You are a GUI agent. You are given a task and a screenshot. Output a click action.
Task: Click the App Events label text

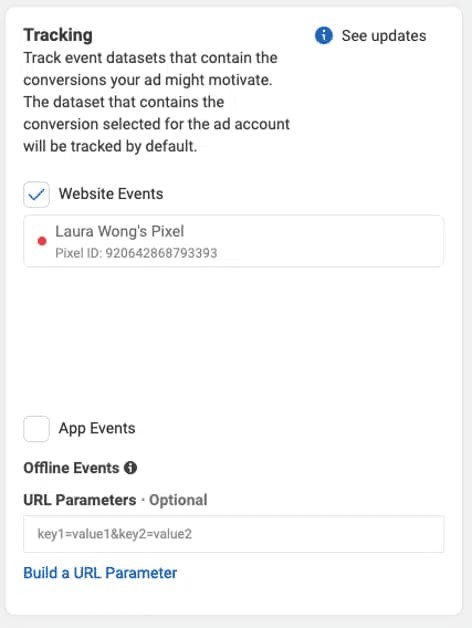[97, 429]
